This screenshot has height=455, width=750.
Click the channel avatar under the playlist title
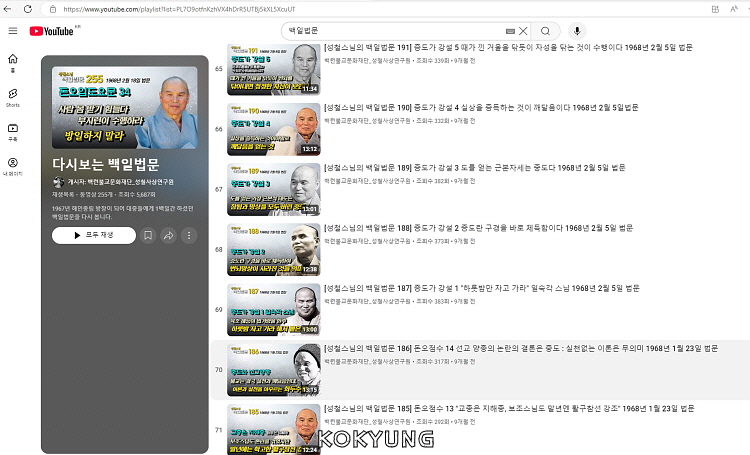[58, 182]
